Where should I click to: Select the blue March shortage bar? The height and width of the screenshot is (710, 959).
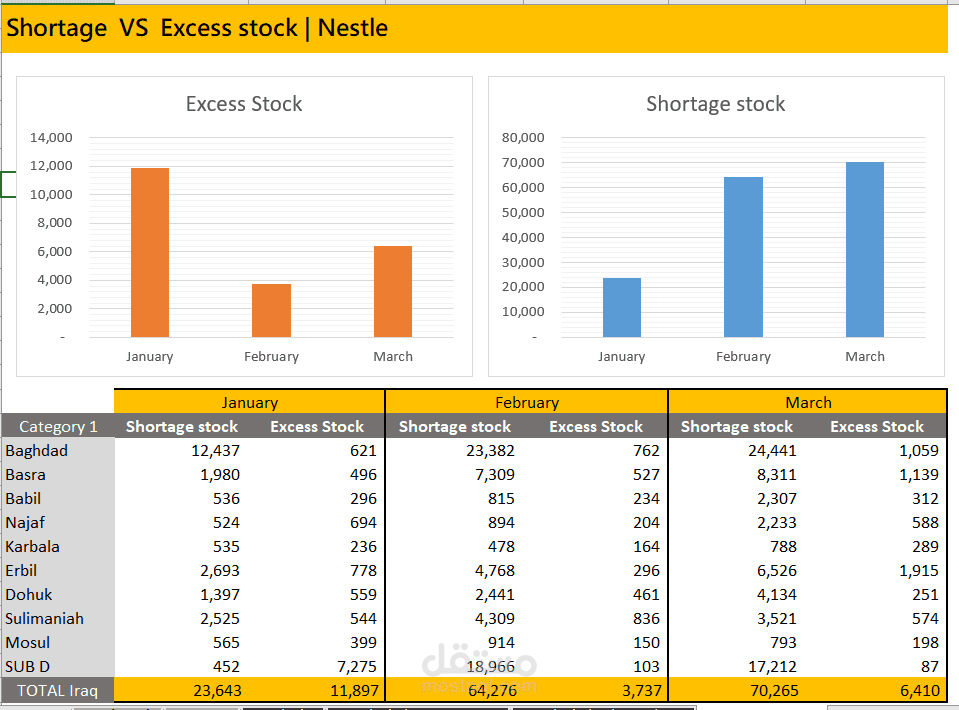coord(865,249)
